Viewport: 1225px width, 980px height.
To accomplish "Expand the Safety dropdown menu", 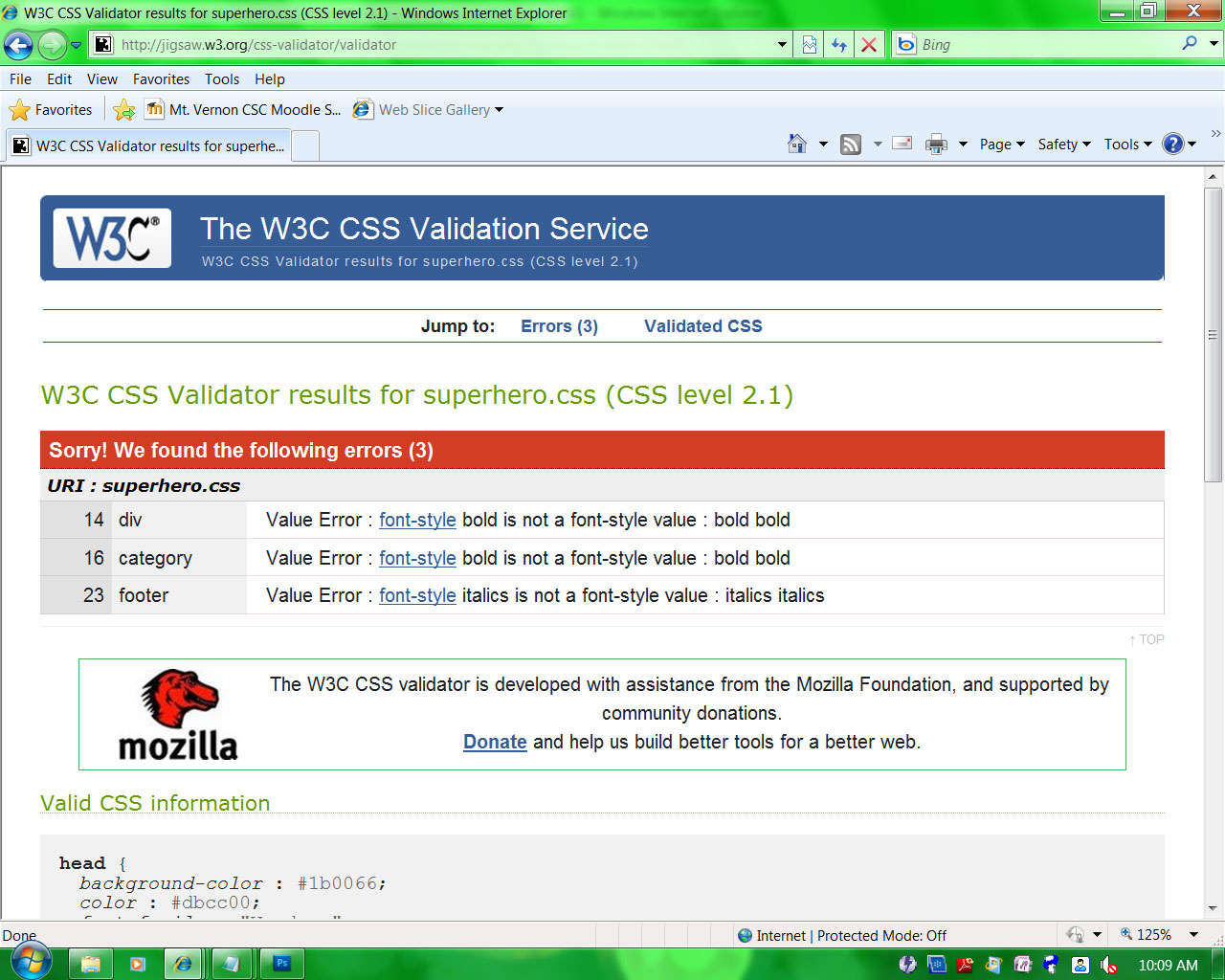I will 1063,145.
